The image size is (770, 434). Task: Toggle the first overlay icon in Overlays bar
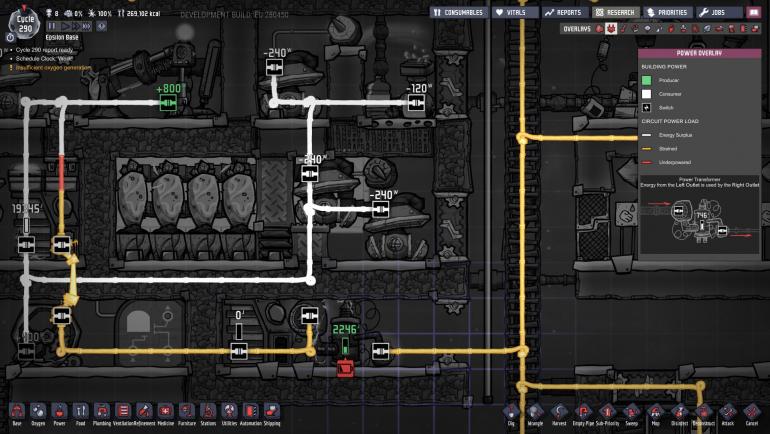coord(599,29)
